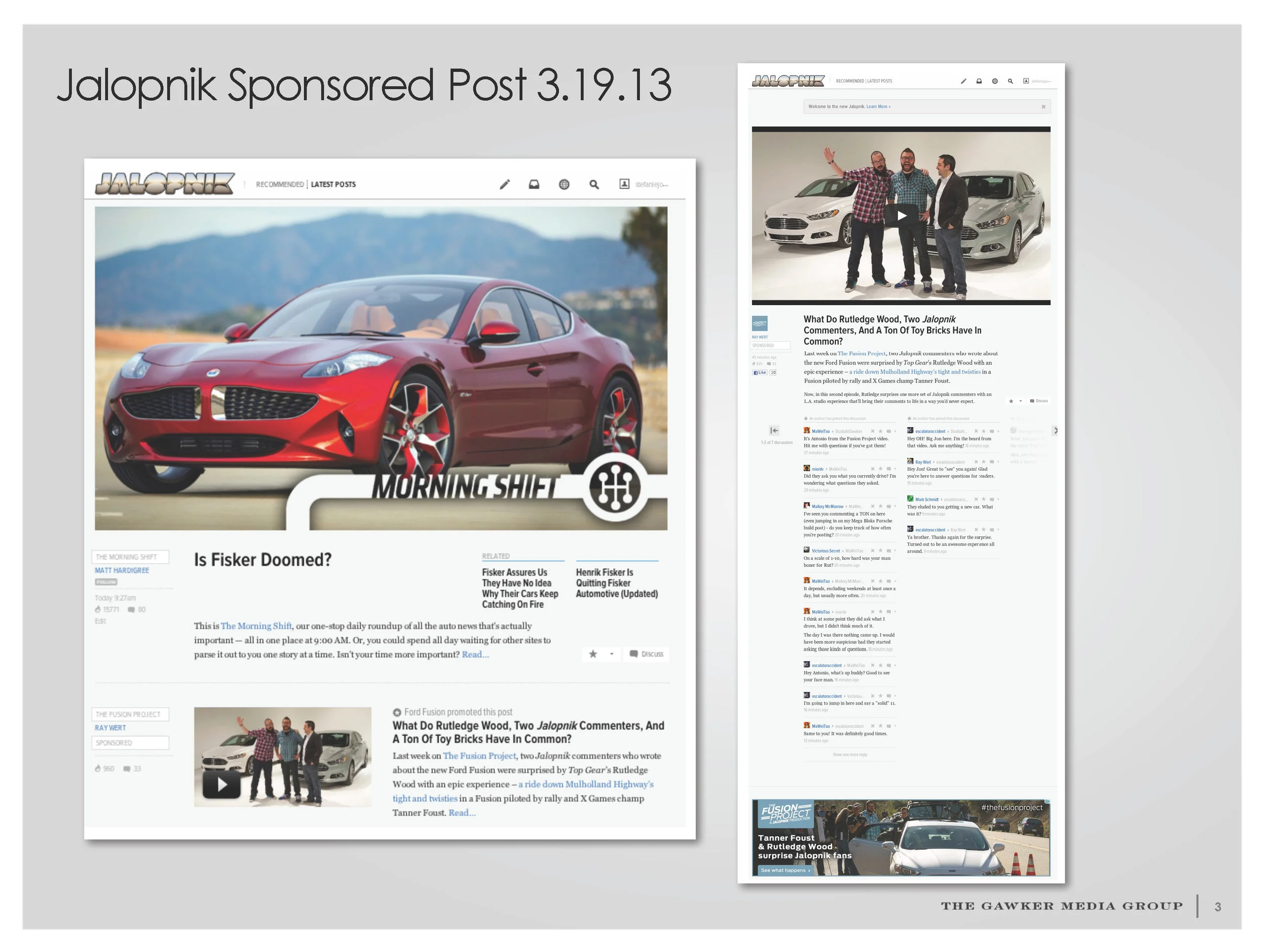Click 'See what happens' on Fusion Project banner
The image size is (1265, 952).
[x=785, y=870]
